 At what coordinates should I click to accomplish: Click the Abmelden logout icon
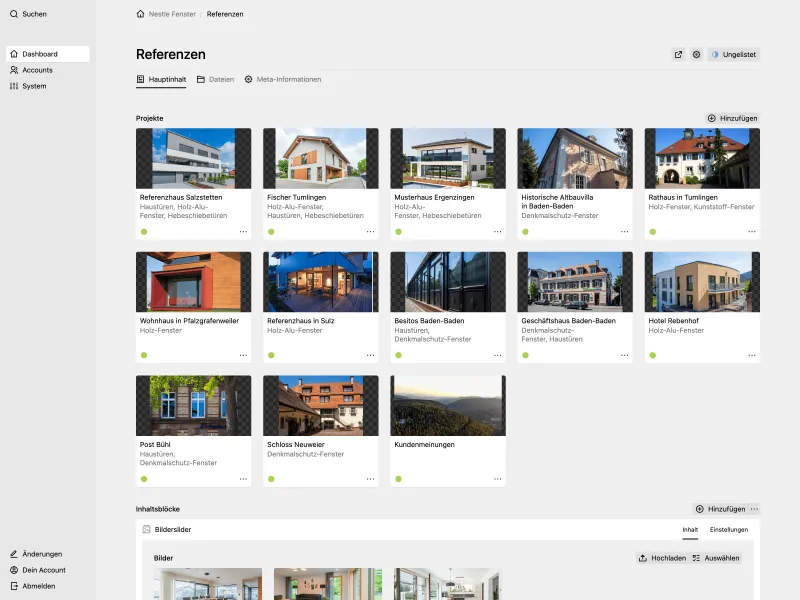13,586
